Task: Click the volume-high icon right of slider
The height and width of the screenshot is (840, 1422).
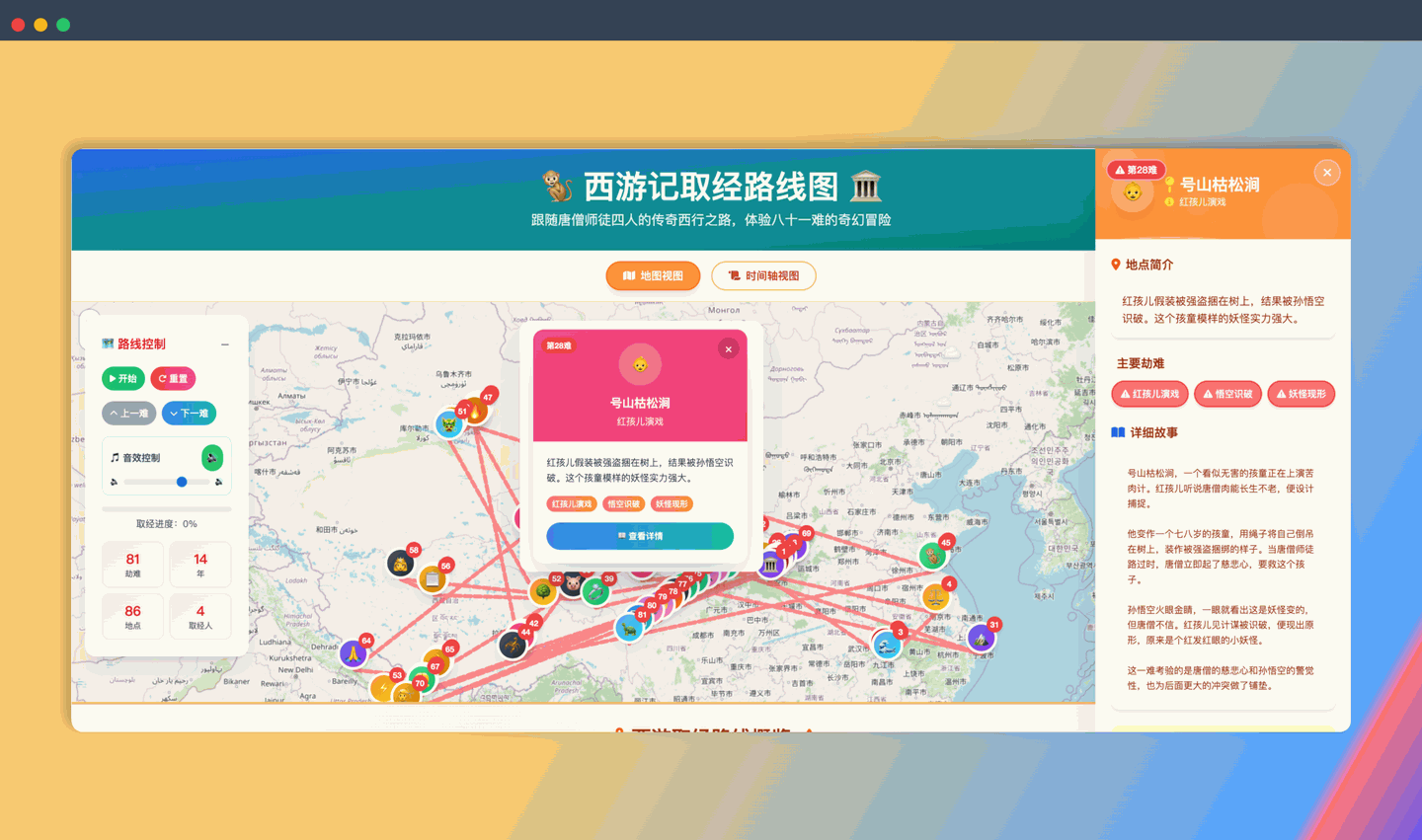Action: (219, 482)
